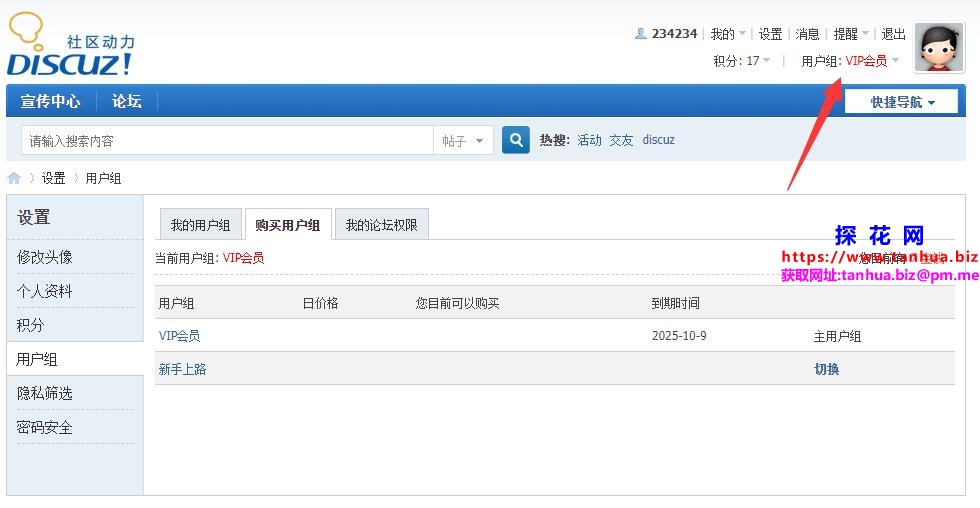The image size is (980, 508).
Task: Open 论坛 in the navigation bar
Action: 127,101
